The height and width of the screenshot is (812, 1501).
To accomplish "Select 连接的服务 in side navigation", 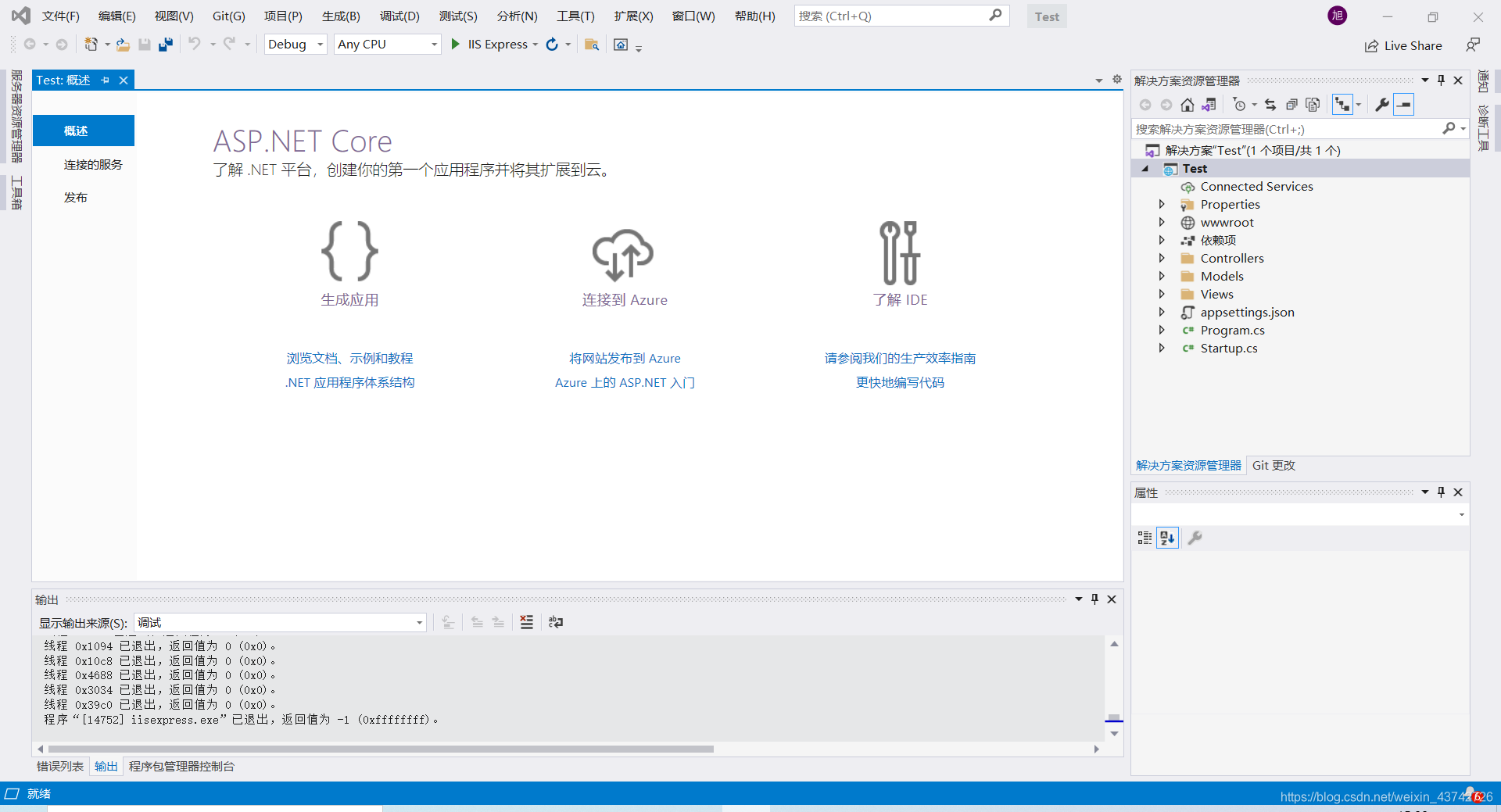I will (93, 165).
